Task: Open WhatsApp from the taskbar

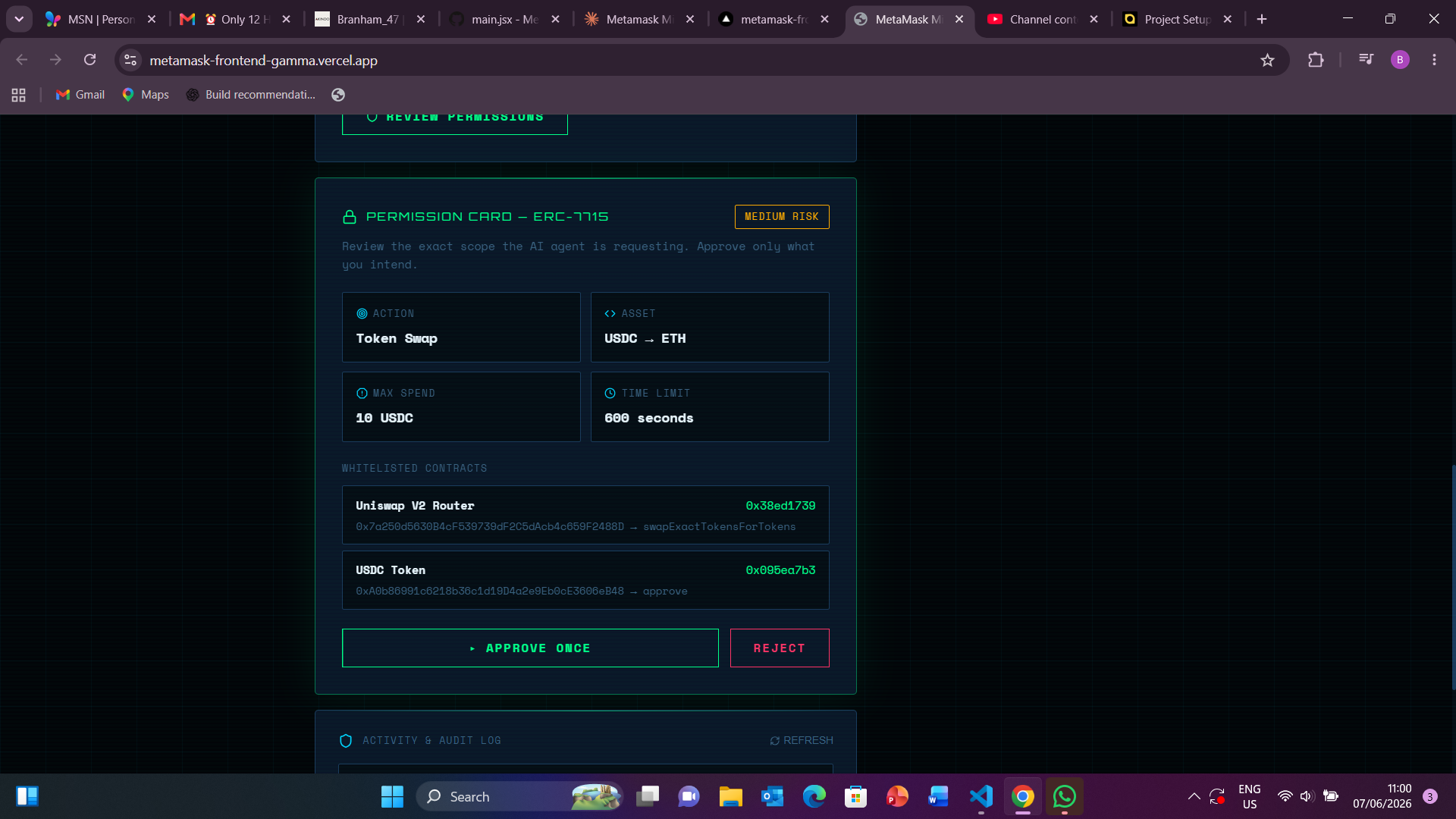Action: (1065, 796)
